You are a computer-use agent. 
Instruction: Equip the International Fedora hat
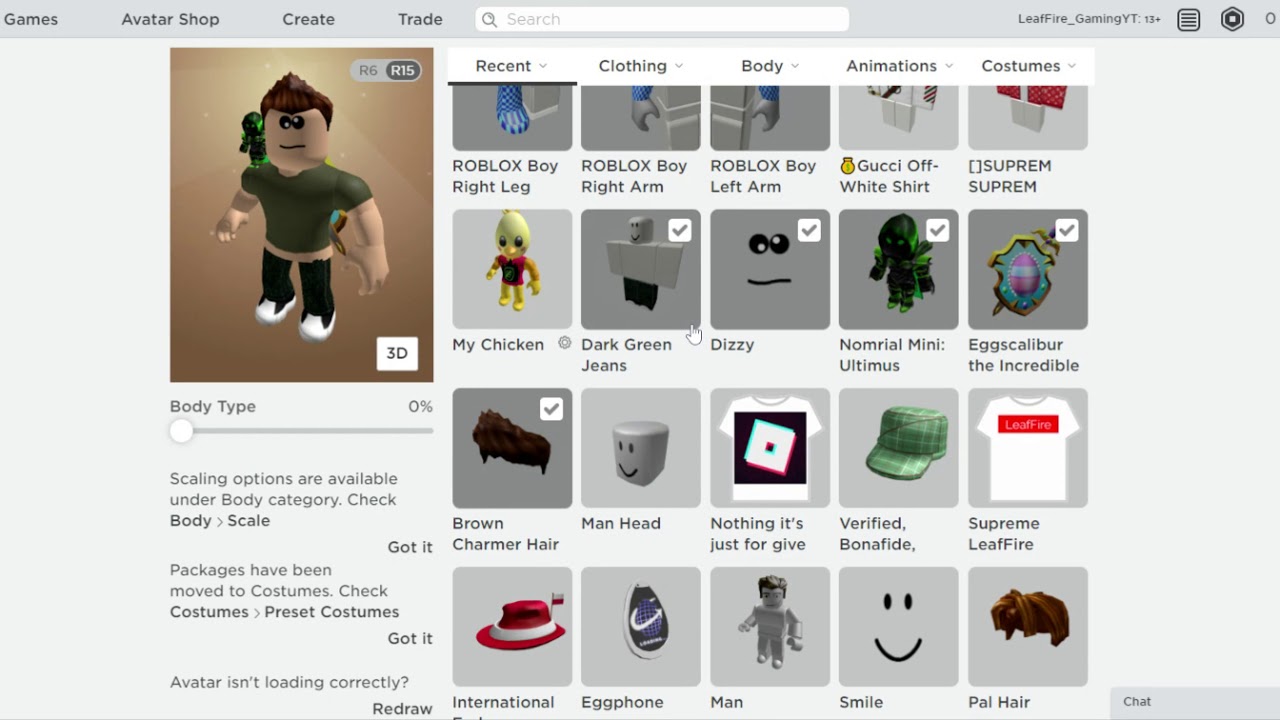(512, 627)
